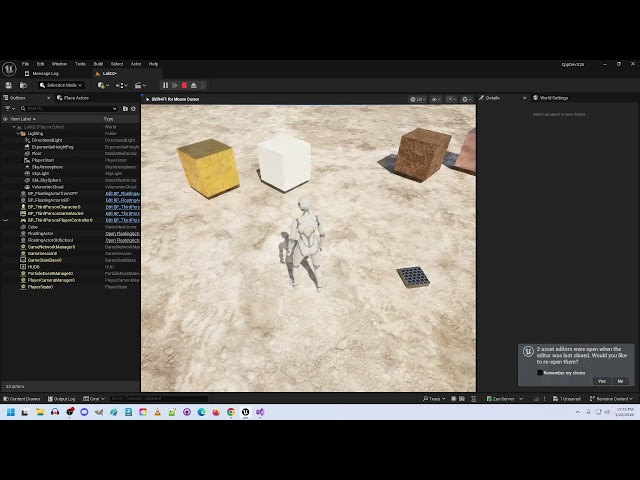Open the Build menu

tap(98, 64)
